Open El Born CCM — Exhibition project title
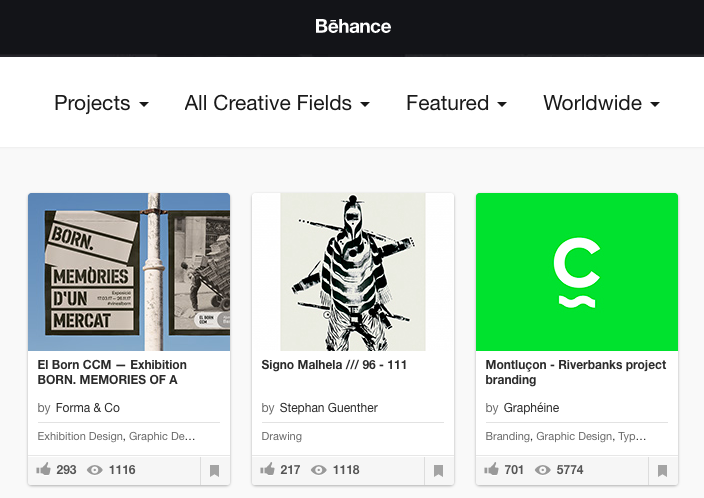The image size is (704, 498). tap(112, 372)
